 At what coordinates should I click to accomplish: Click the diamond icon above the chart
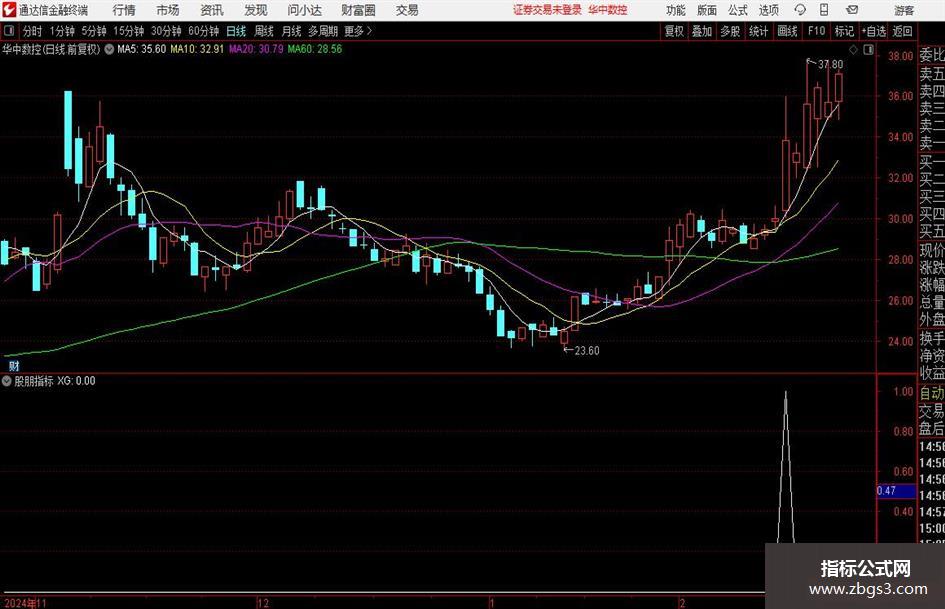coord(853,49)
